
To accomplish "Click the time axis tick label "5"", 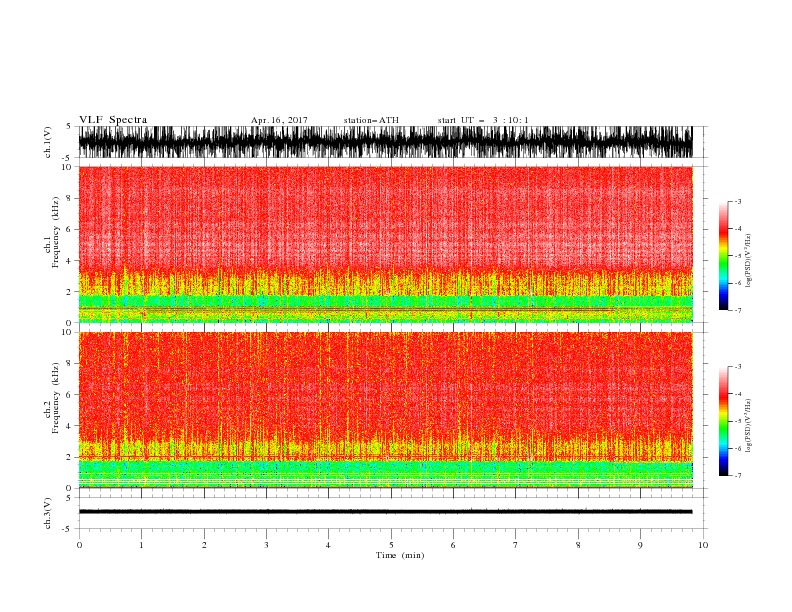I will [391, 545].
